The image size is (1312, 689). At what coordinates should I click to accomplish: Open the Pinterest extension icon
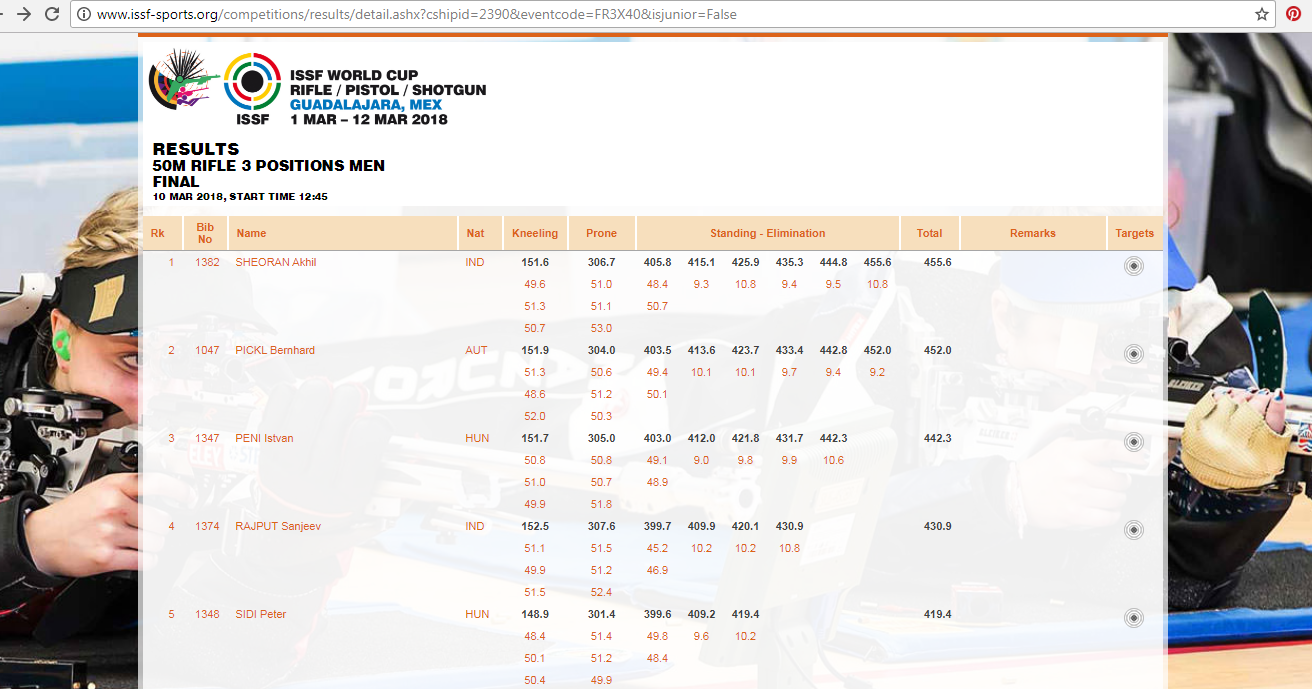(x=1294, y=15)
